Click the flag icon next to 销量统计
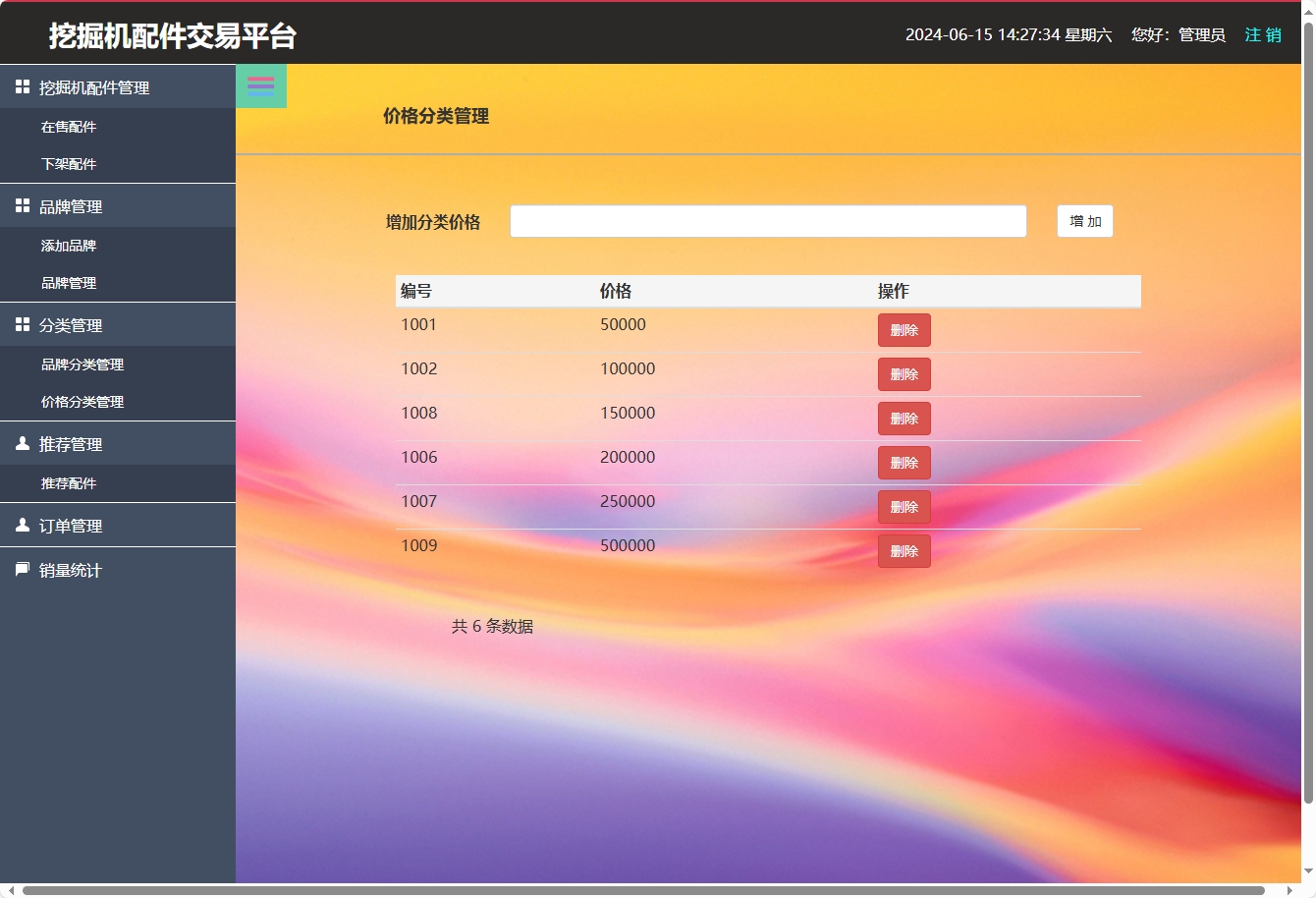The width and height of the screenshot is (1316, 898). [22, 569]
